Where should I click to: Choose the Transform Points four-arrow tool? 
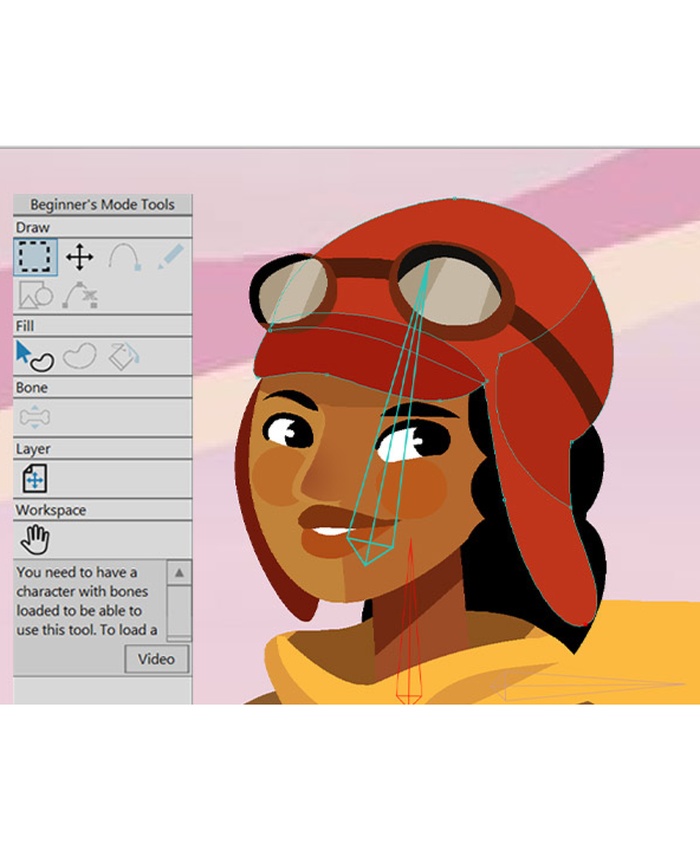click(79, 258)
